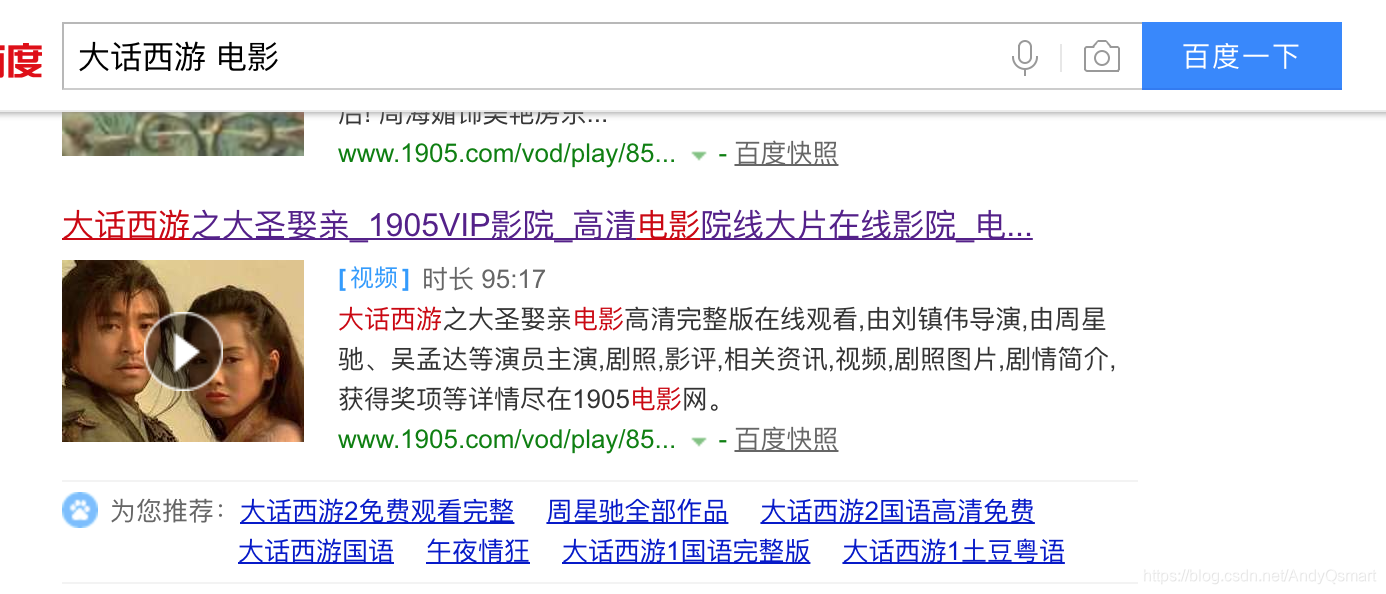Open the camera image search icon
This screenshot has width=1386, height=594.
1101,57
